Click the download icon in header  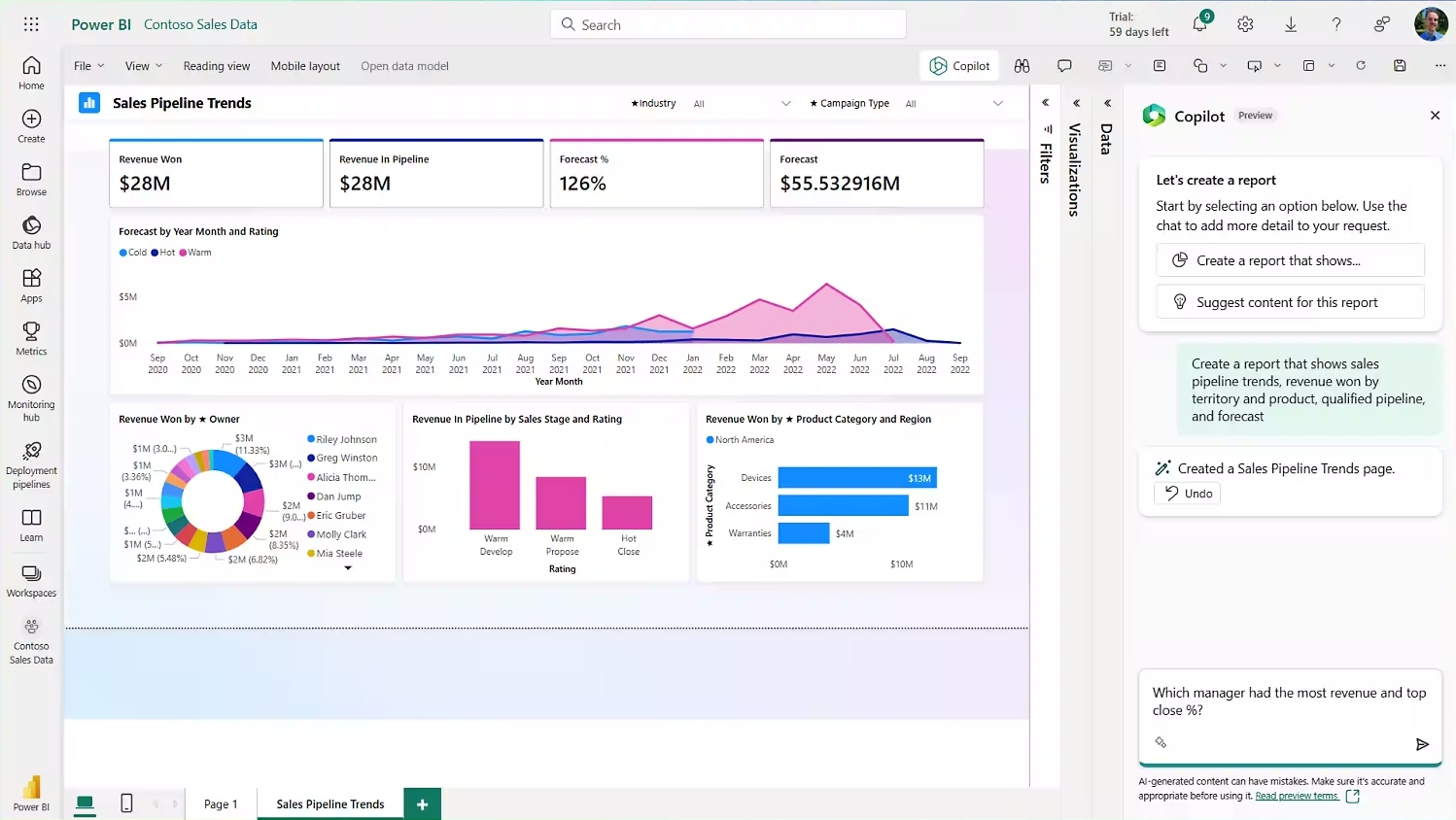[1291, 24]
